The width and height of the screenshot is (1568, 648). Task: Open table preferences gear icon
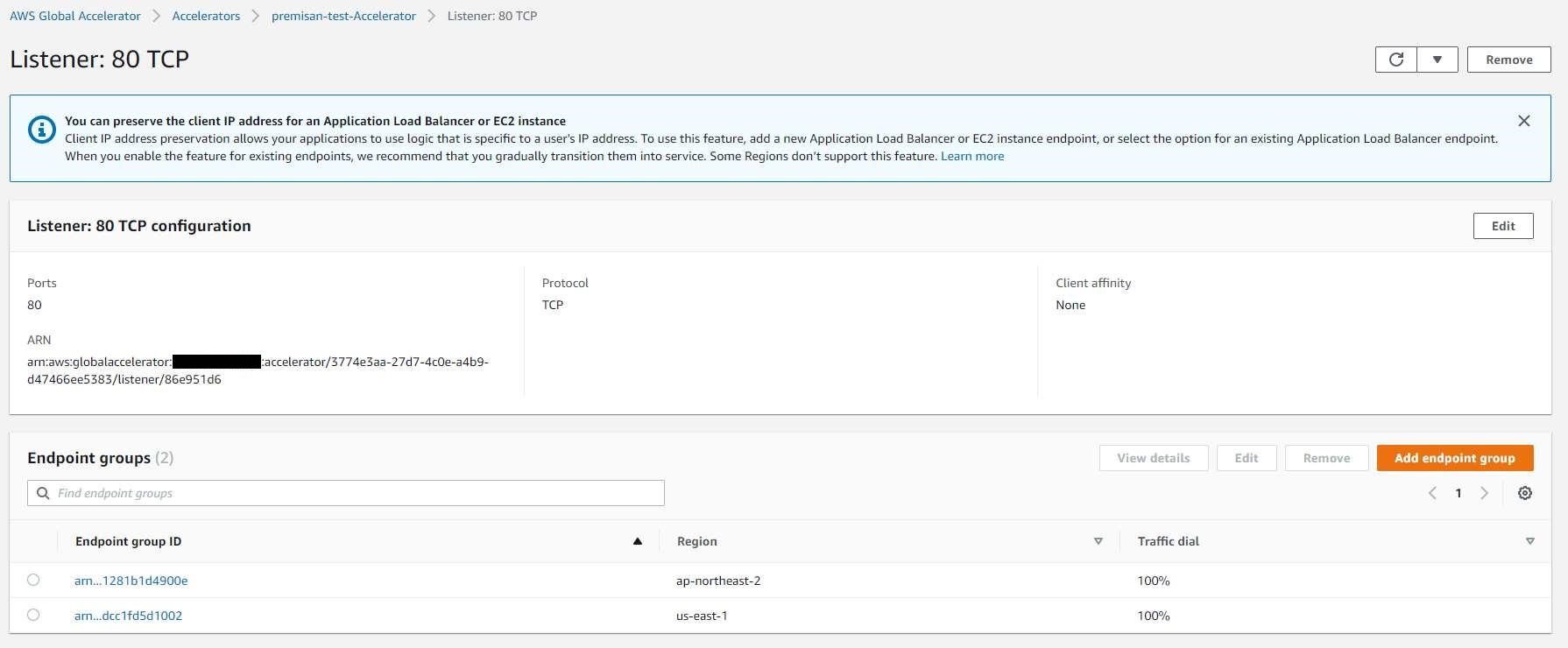coord(1525,493)
